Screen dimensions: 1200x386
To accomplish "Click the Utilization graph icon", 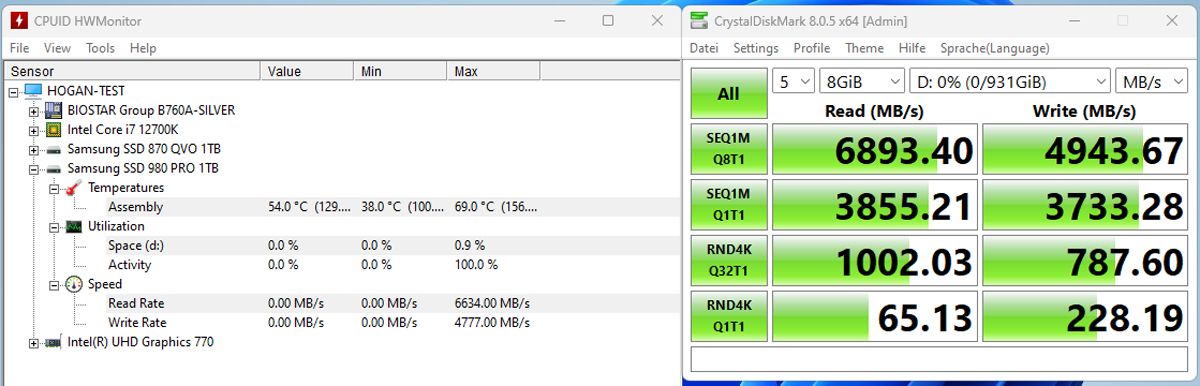I will (73, 226).
